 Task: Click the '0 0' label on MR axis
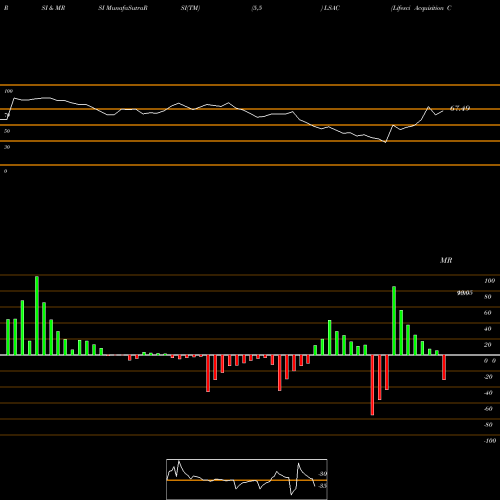[x=490, y=361]
